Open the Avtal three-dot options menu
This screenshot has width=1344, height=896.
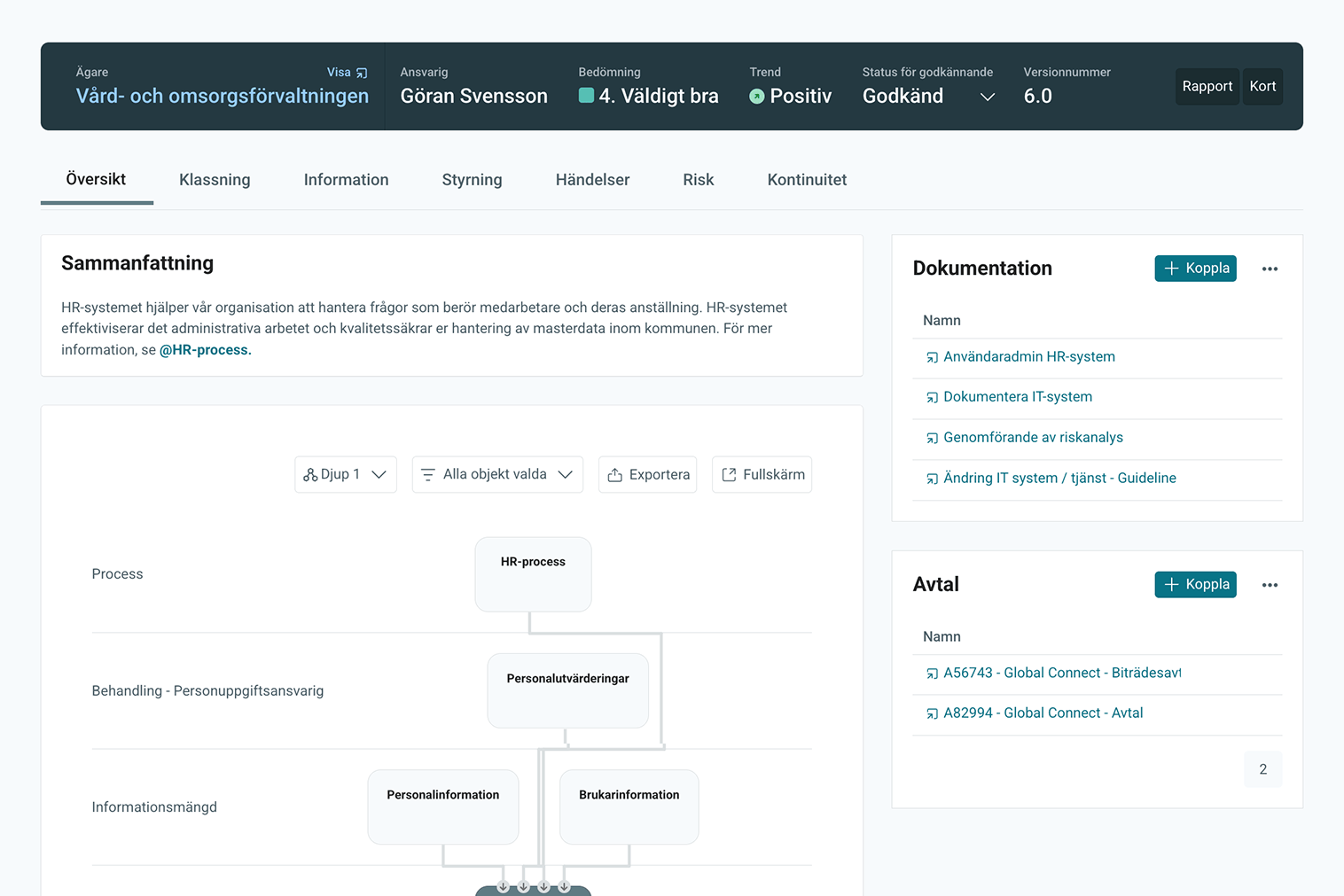coord(1270,585)
